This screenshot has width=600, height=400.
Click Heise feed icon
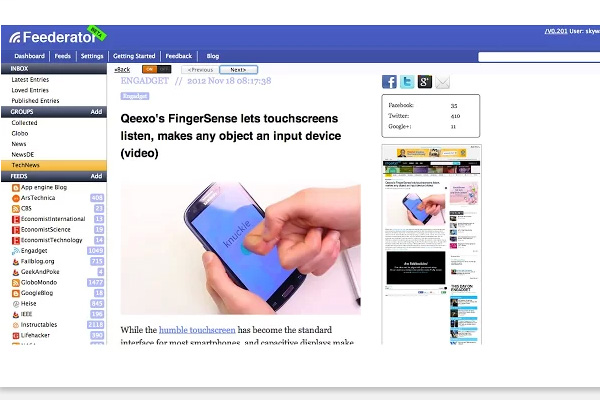(x=16, y=304)
